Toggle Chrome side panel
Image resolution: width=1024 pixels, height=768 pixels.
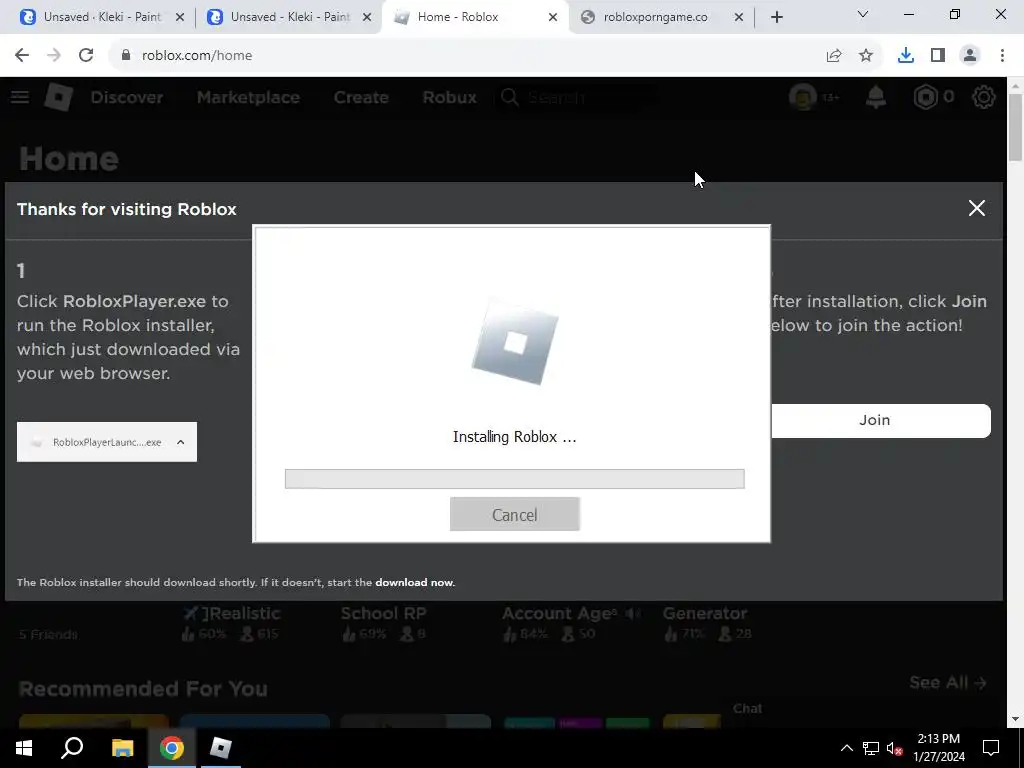point(938,56)
